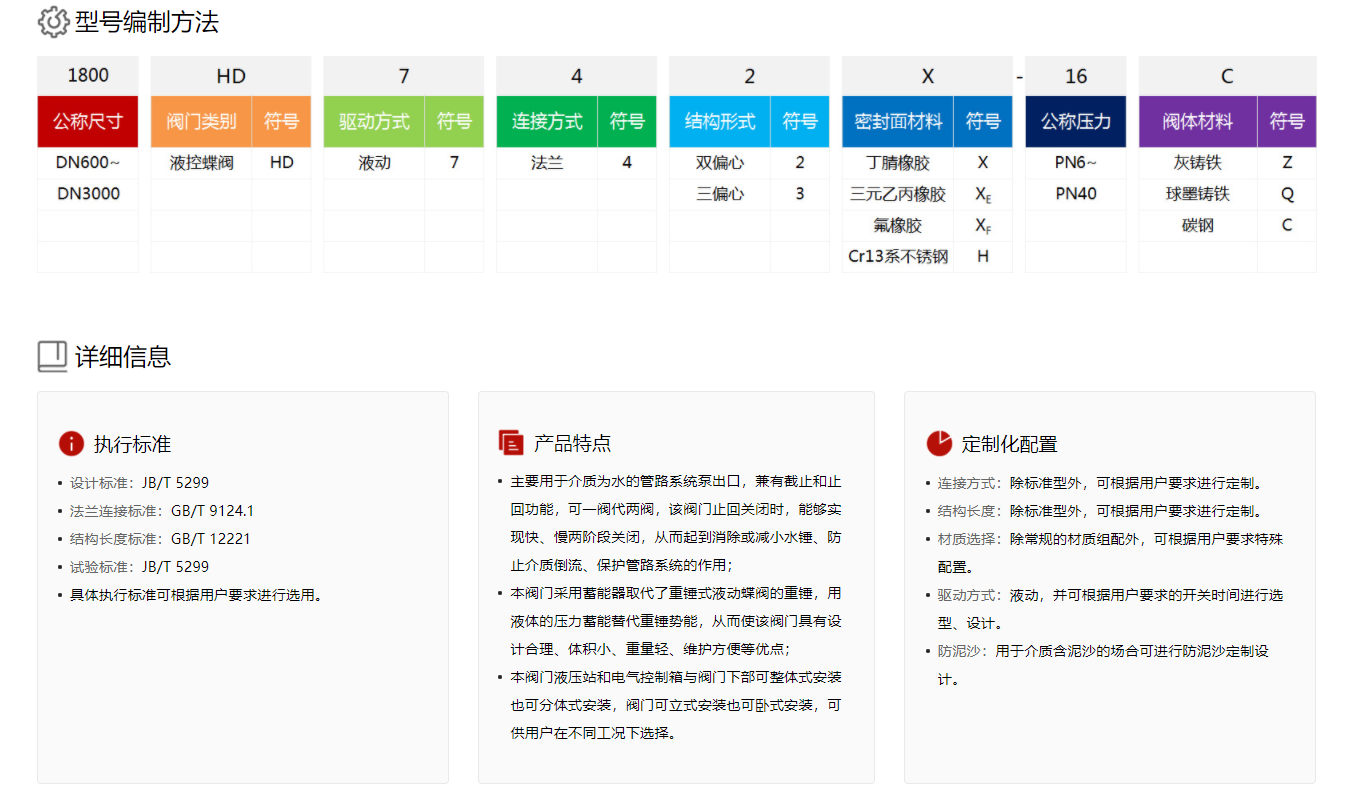This screenshot has width=1362, height=801.
Task: Click the red info icon beside 执行标准
Action: [71, 444]
